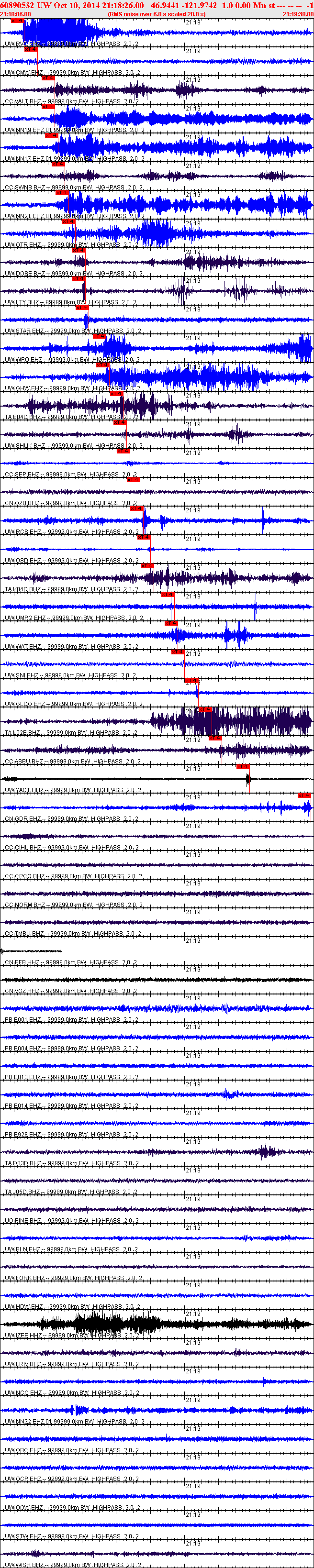Click the red pick marker on the UW OTR trace
This screenshot has width=314, height=1568.
coord(69,221)
